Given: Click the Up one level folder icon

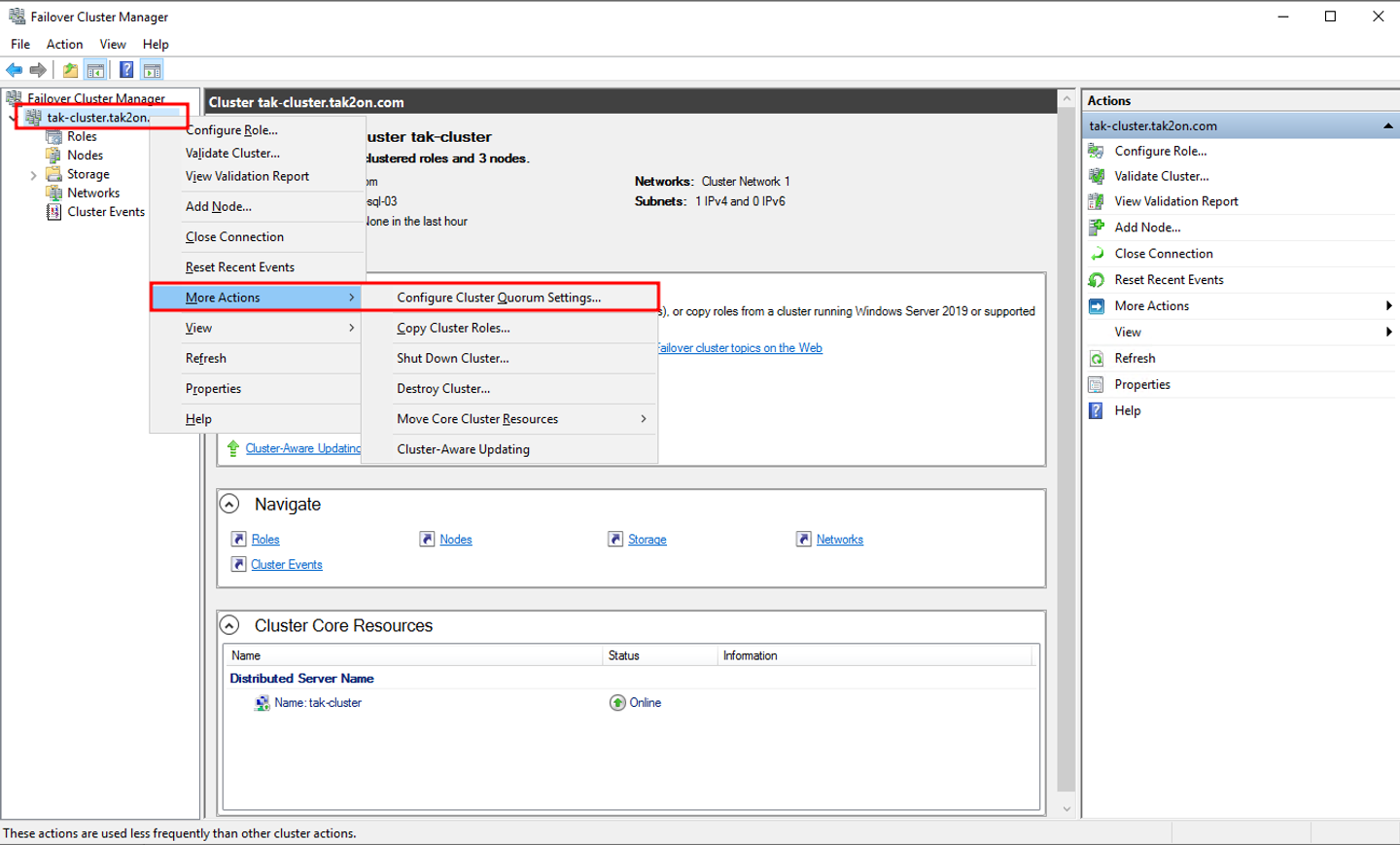Looking at the screenshot, I should 70,70.
